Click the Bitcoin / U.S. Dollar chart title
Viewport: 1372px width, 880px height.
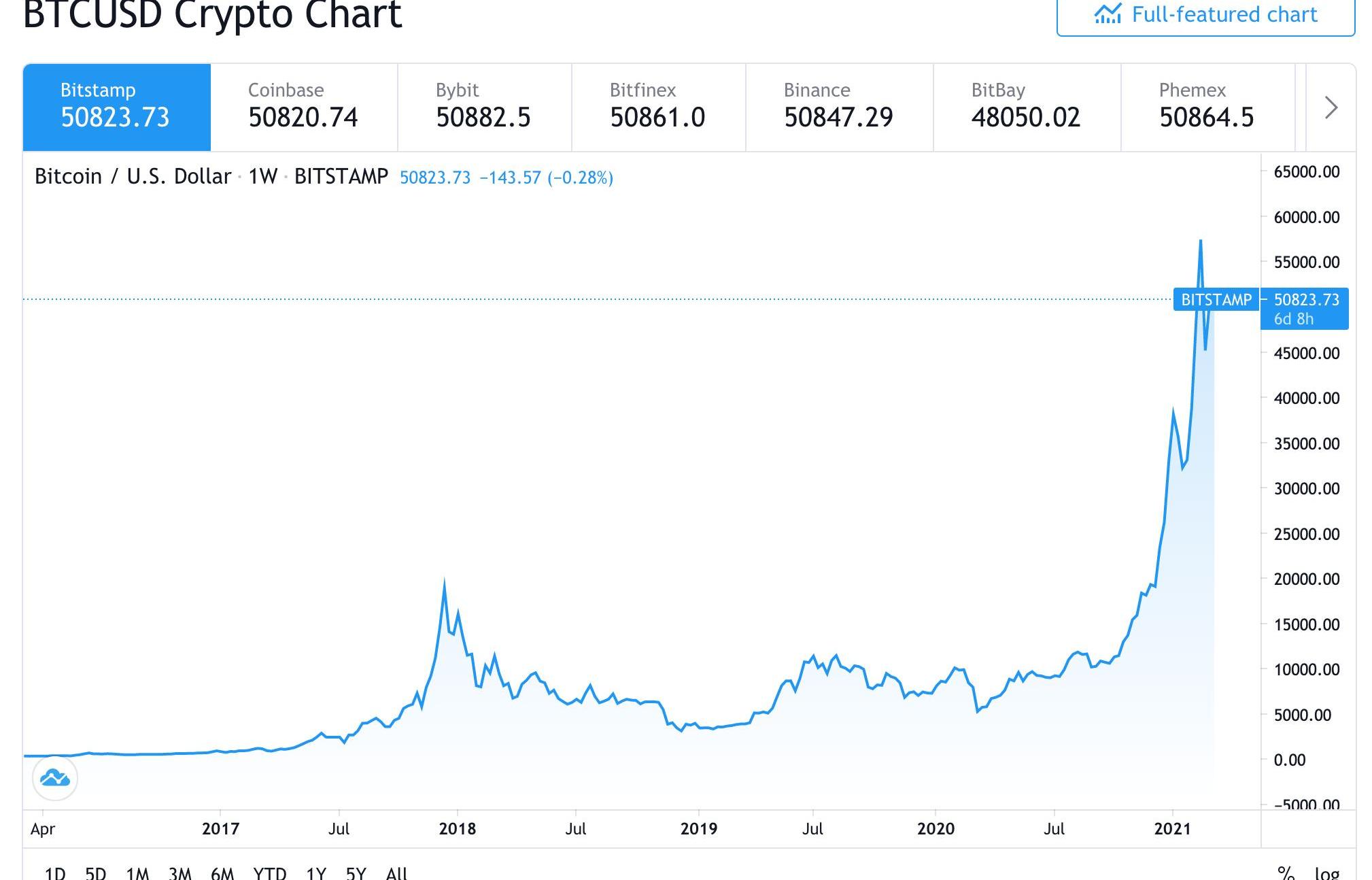click(x=133, y=177)
